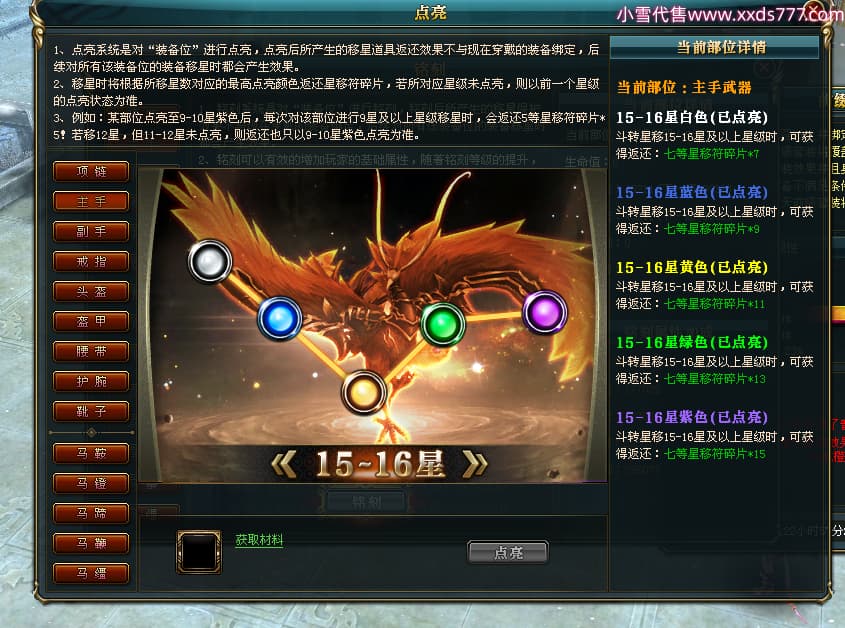
Task: Close the 点亮 window
Action: coord(814,10)
